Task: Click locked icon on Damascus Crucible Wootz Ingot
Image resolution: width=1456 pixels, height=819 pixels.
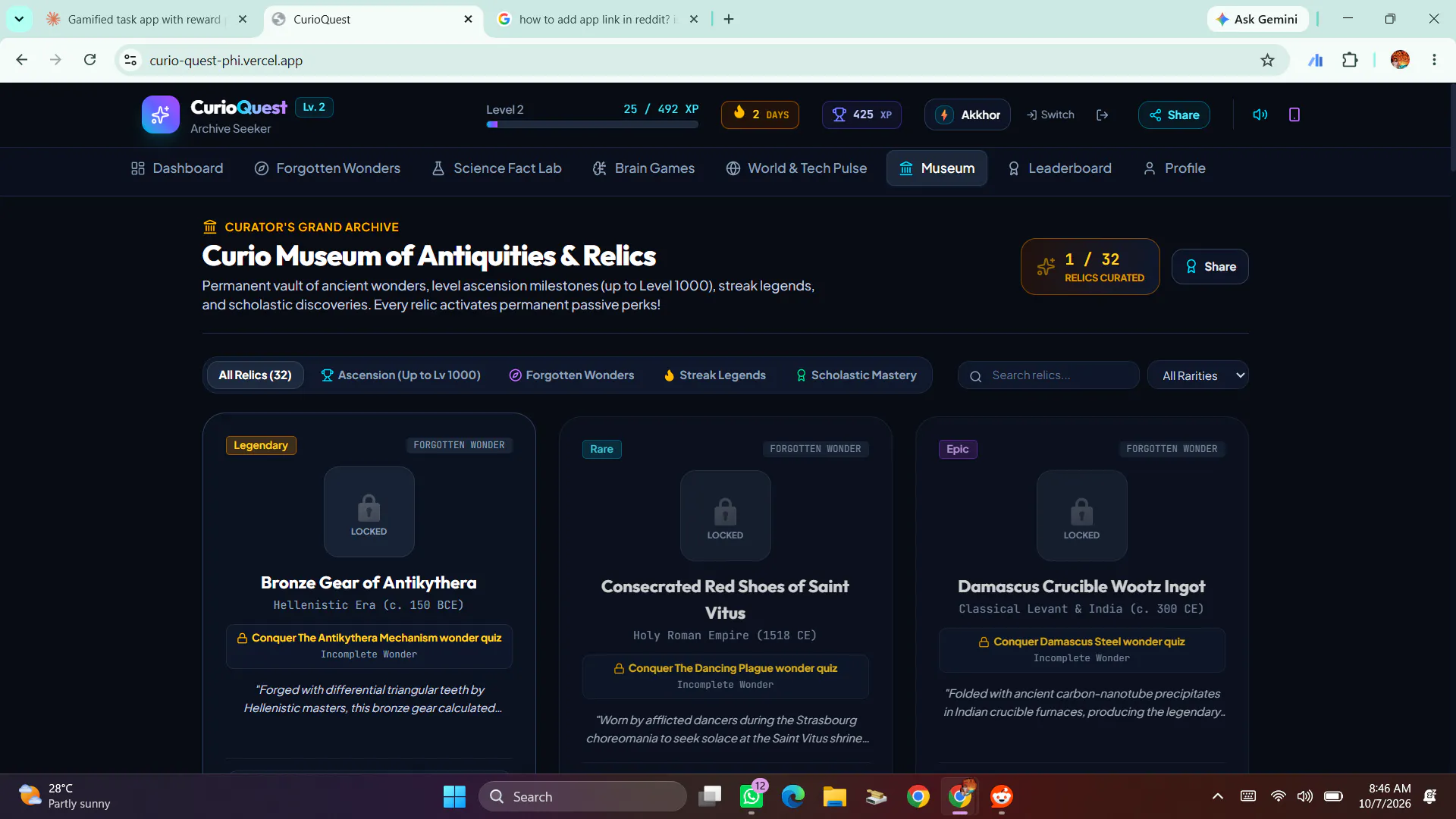Action: pyautogui.click(x=1082, y=516)
